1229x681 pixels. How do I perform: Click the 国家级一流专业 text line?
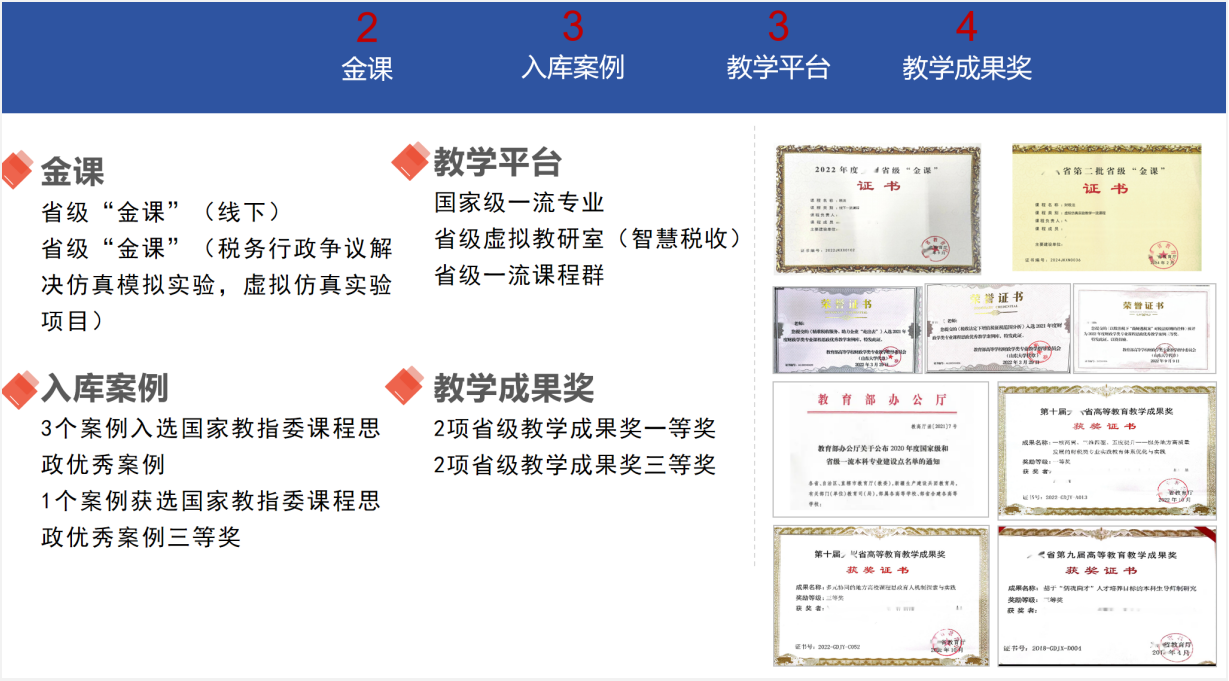pyautogui.click(x=519, y=203)
